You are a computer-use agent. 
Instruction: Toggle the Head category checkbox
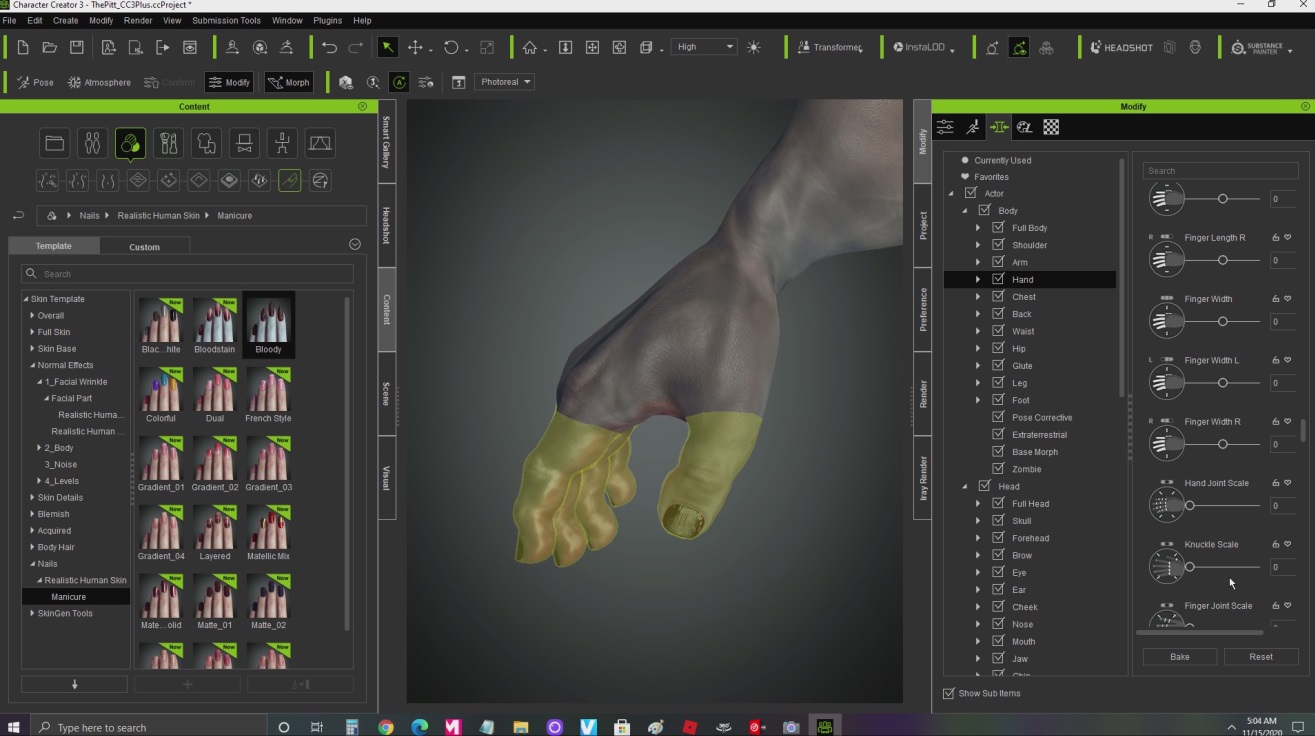pos(984,486)
